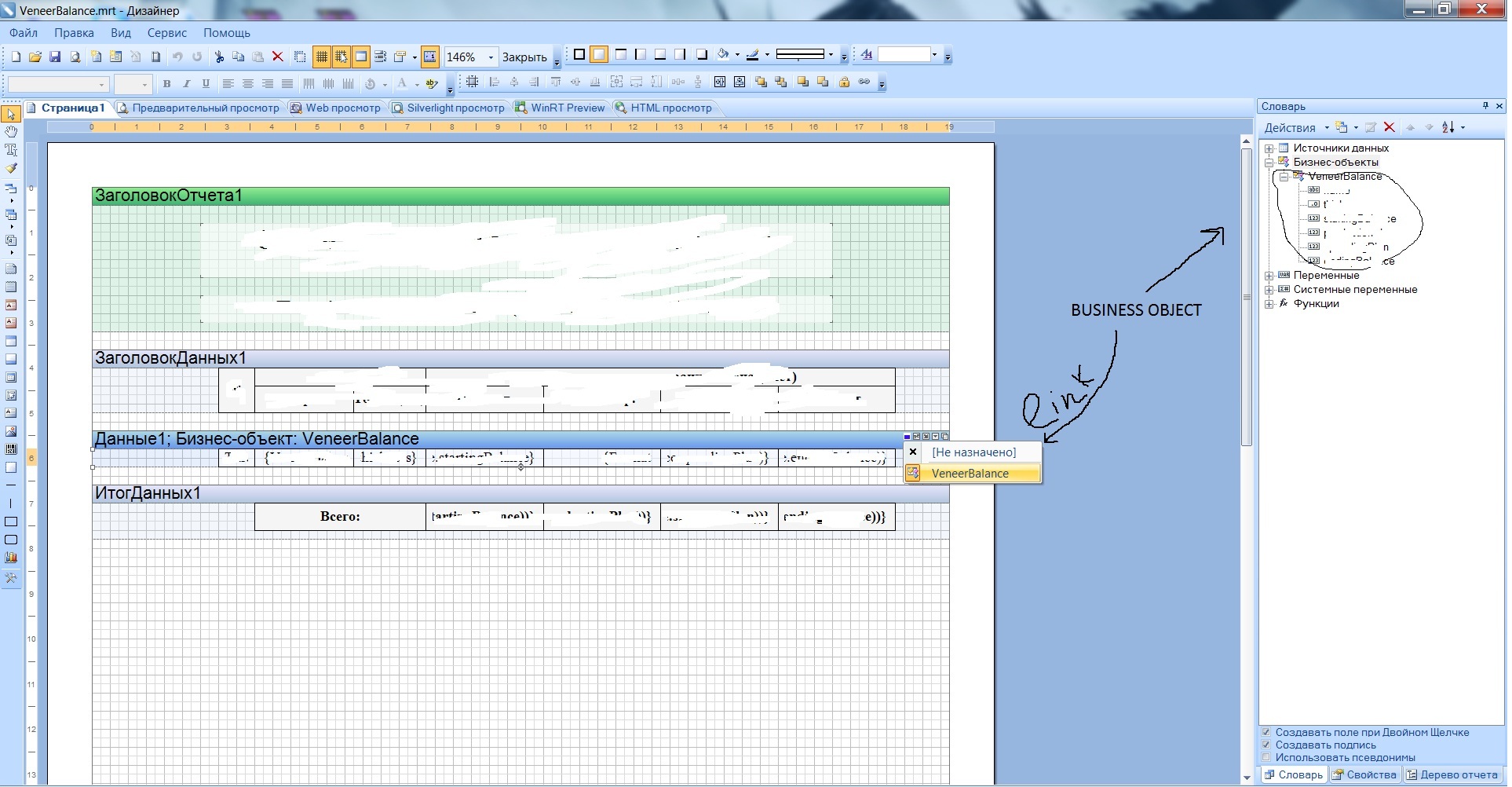The height and width of the screenshot is (787, 1512).
Task: Switch to 'Дерево отчета' panel tab
Action: 1452,775
